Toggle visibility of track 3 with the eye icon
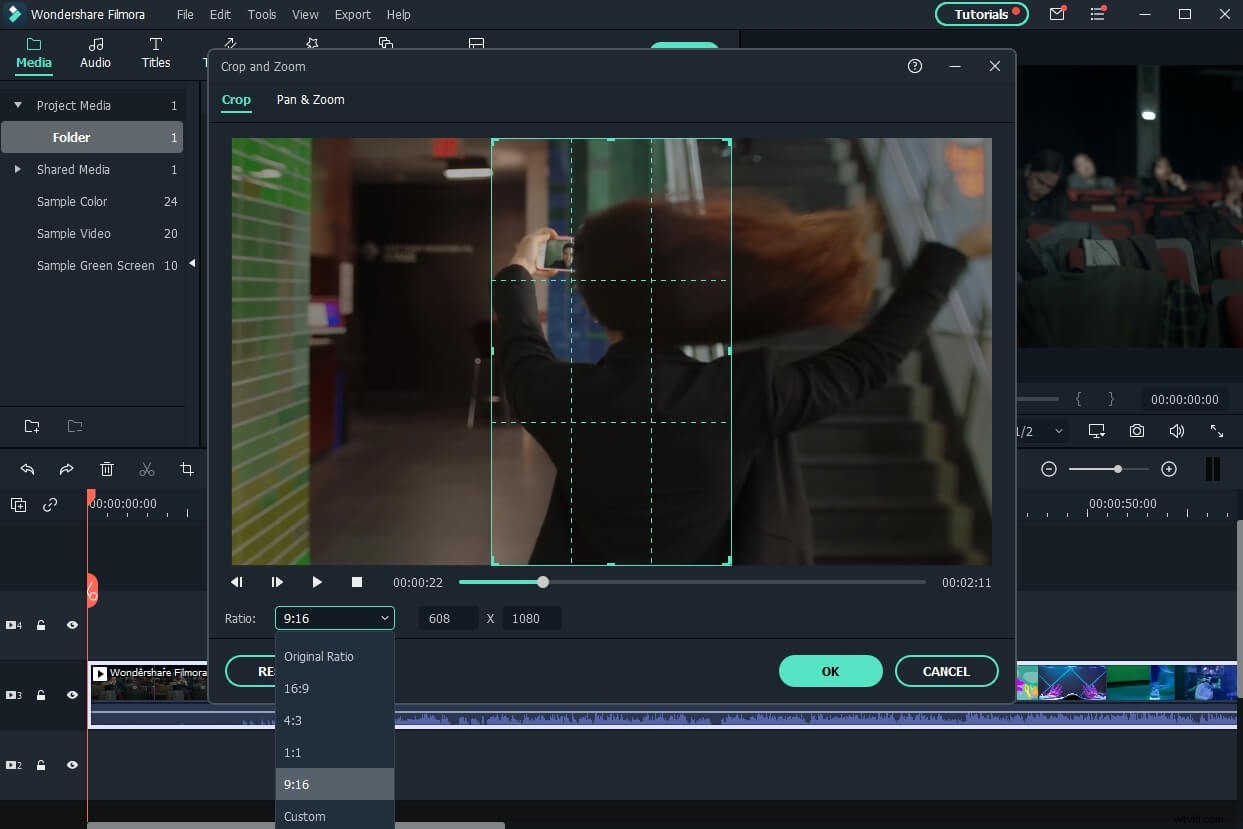The width and height of the screenshot is (1243, 829). [71, 694]
